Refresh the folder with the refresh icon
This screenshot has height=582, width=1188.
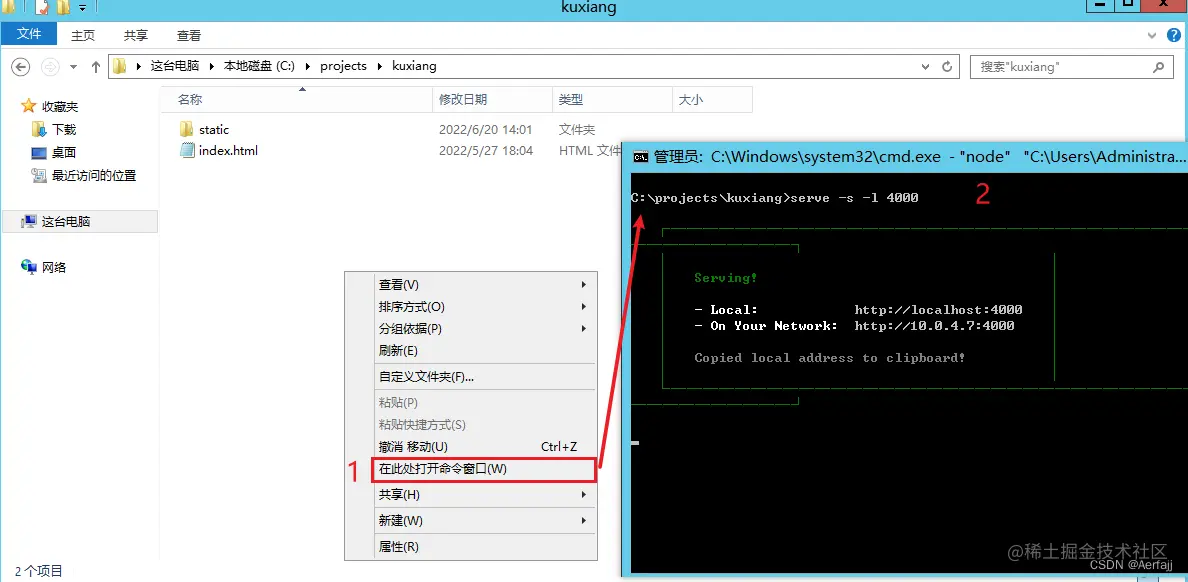click(947, 67)
